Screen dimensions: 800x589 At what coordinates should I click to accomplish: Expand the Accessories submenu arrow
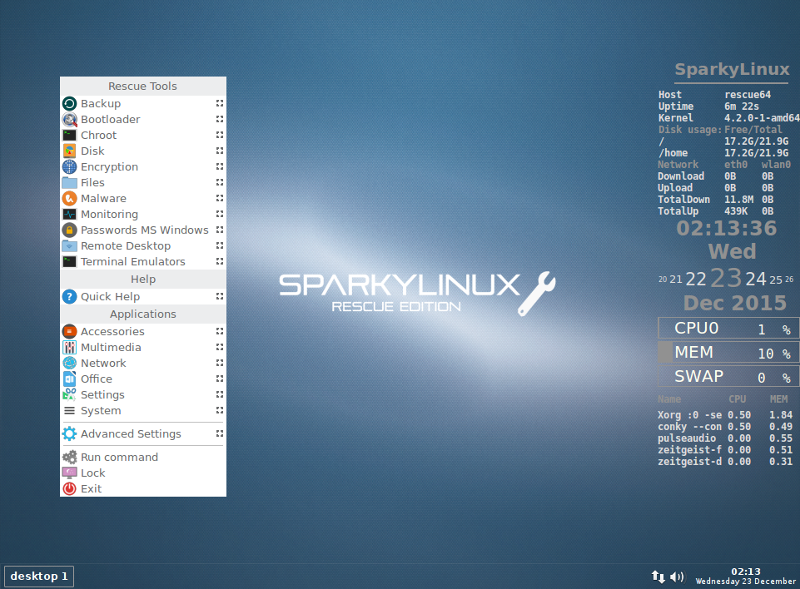pos(219,331)
